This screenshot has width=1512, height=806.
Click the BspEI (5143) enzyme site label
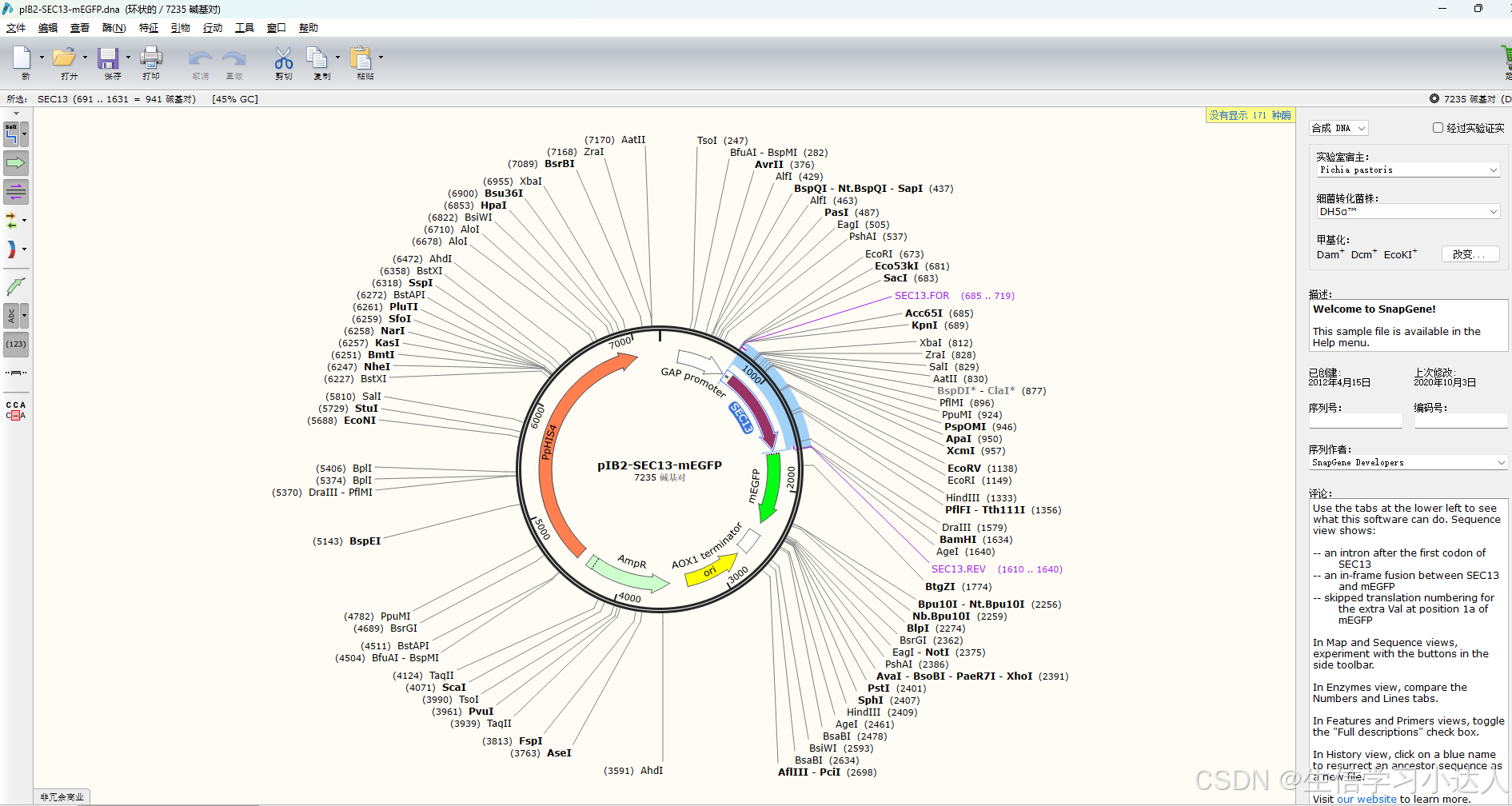coord(346,541)
